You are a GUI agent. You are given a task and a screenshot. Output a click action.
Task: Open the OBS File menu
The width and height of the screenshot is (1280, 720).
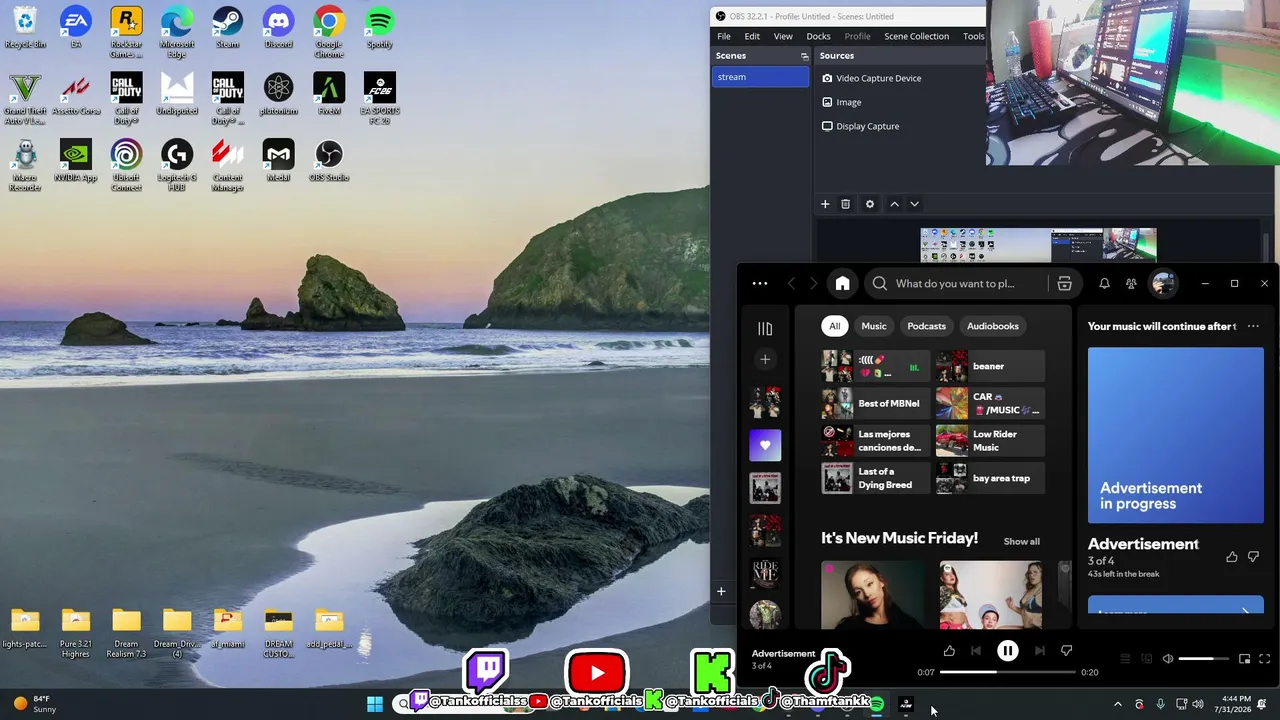(x=724, y=36)
